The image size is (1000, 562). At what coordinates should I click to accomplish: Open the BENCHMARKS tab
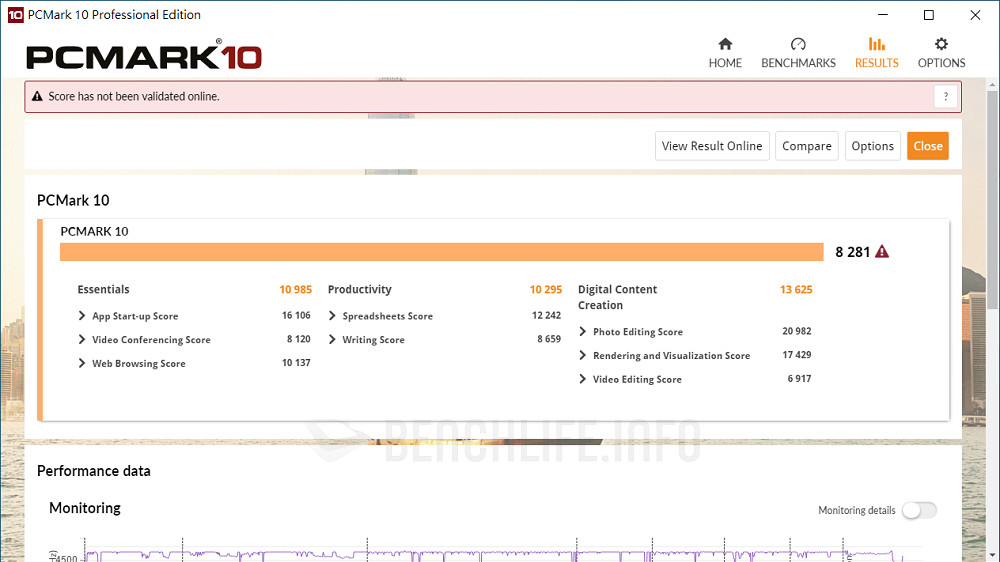[798, 53]
